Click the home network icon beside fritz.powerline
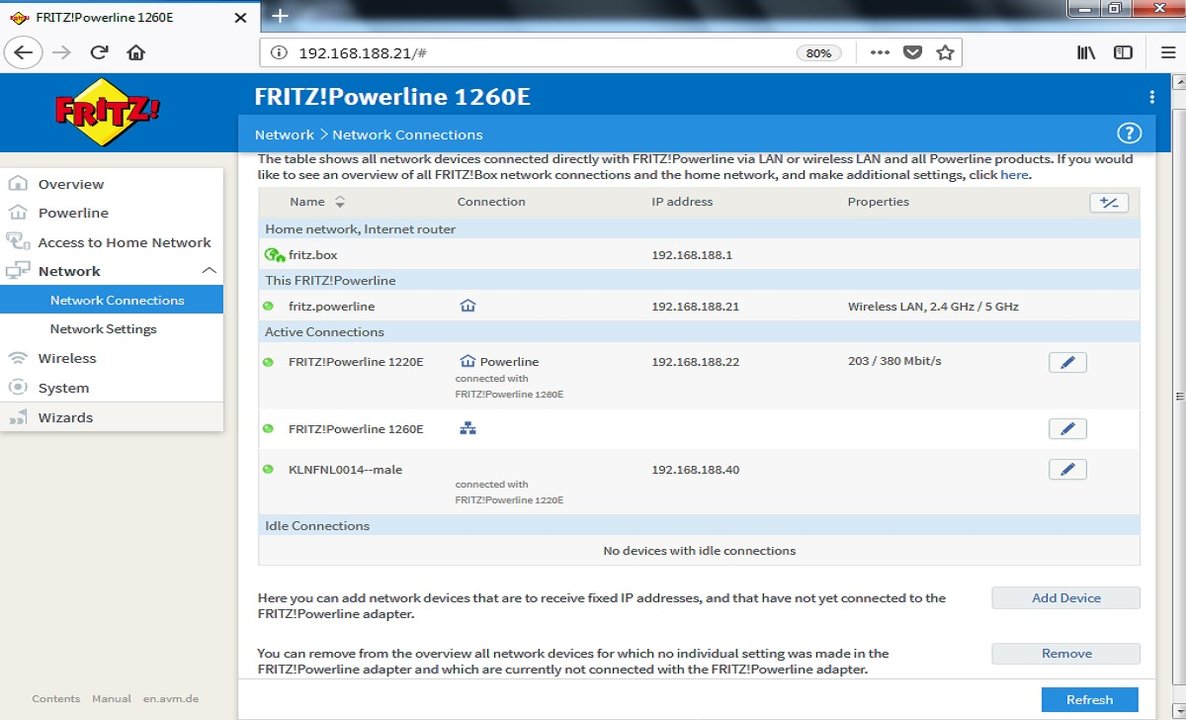 coord(467,306)
